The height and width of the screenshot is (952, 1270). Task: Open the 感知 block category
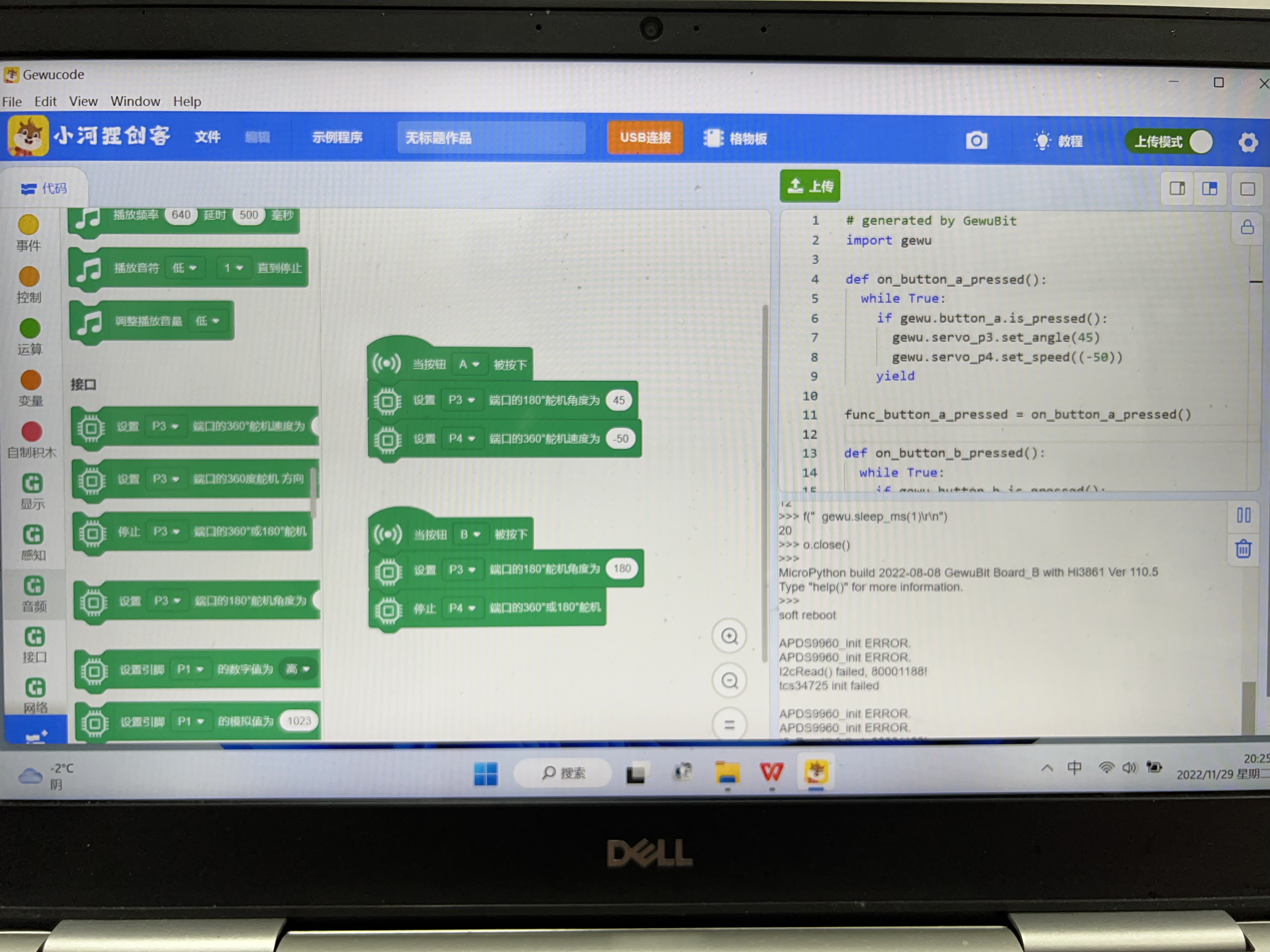click(33, 543)
